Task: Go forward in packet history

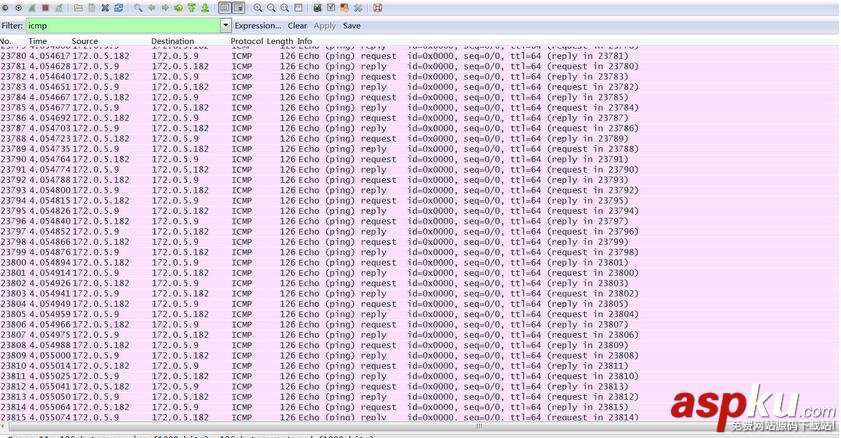Action: coord(165,8)
